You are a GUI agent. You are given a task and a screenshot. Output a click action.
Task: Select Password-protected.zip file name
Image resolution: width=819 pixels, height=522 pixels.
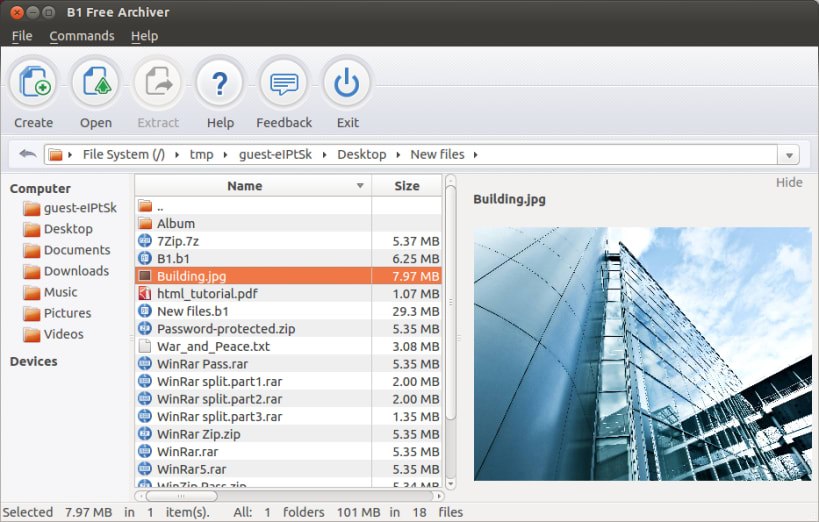(x=226, y=329)
